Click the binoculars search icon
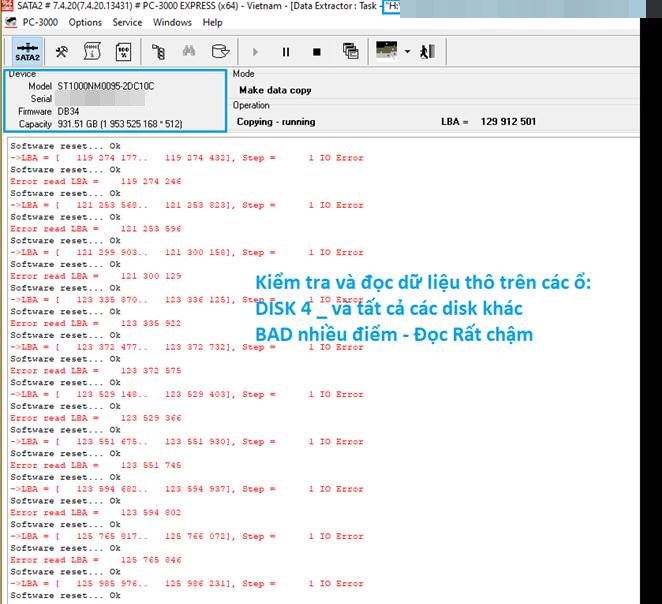 189,51
